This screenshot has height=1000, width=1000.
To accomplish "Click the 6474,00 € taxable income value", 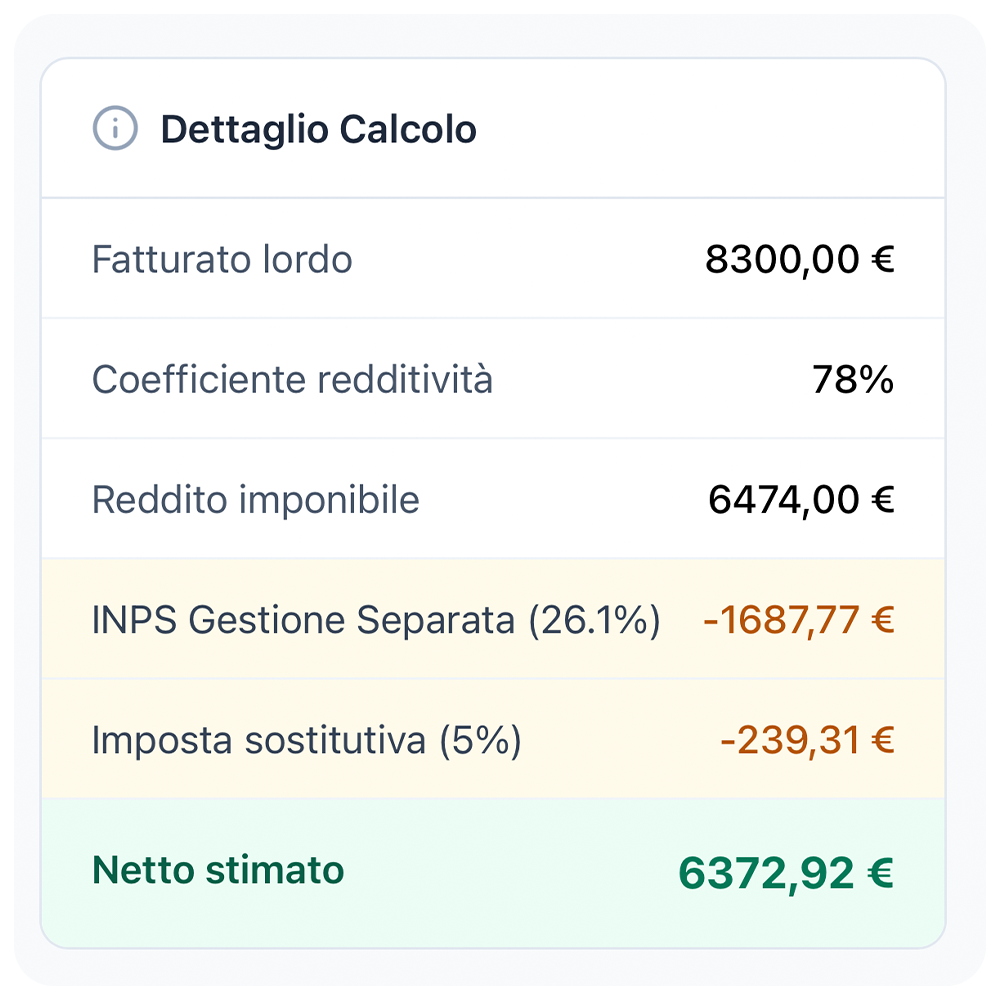I will coord(800,500).
